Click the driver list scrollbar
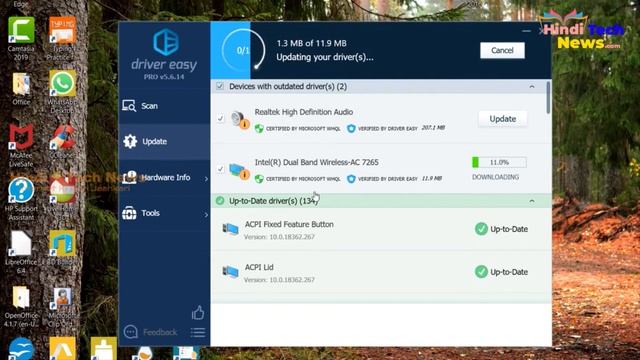 coord(548,98)
